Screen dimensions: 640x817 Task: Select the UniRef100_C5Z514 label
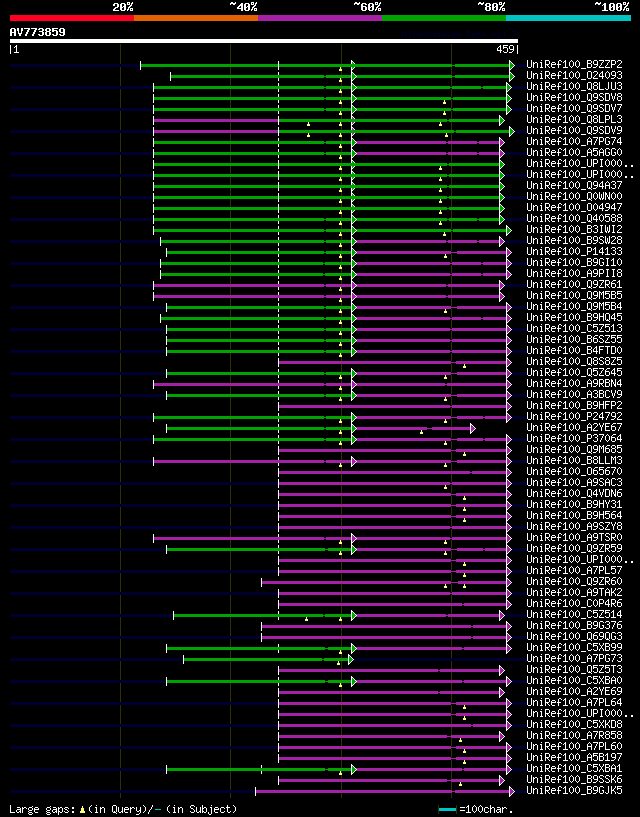[x=574, y=615]
